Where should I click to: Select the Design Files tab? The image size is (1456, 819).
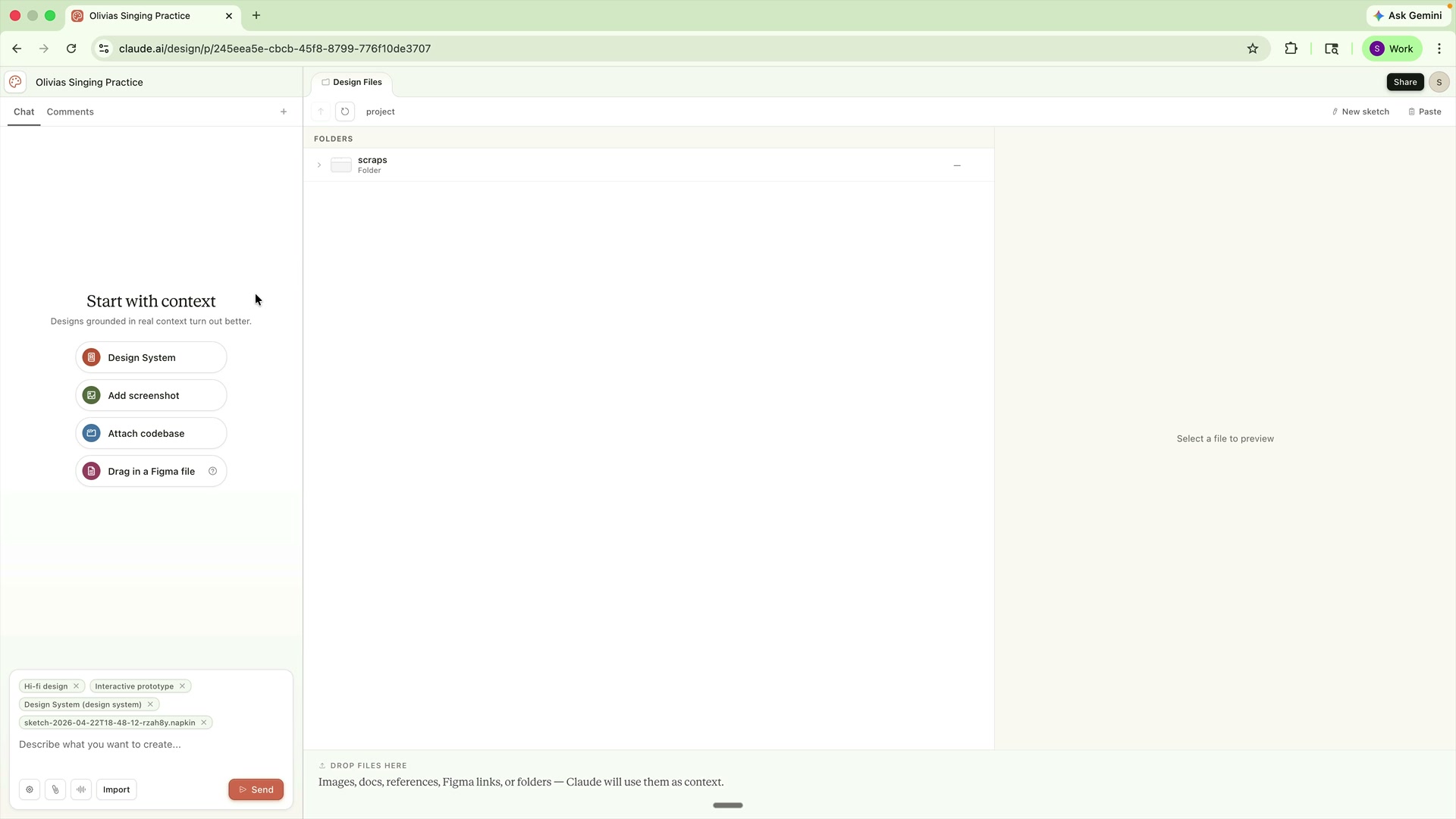[352, 82]
